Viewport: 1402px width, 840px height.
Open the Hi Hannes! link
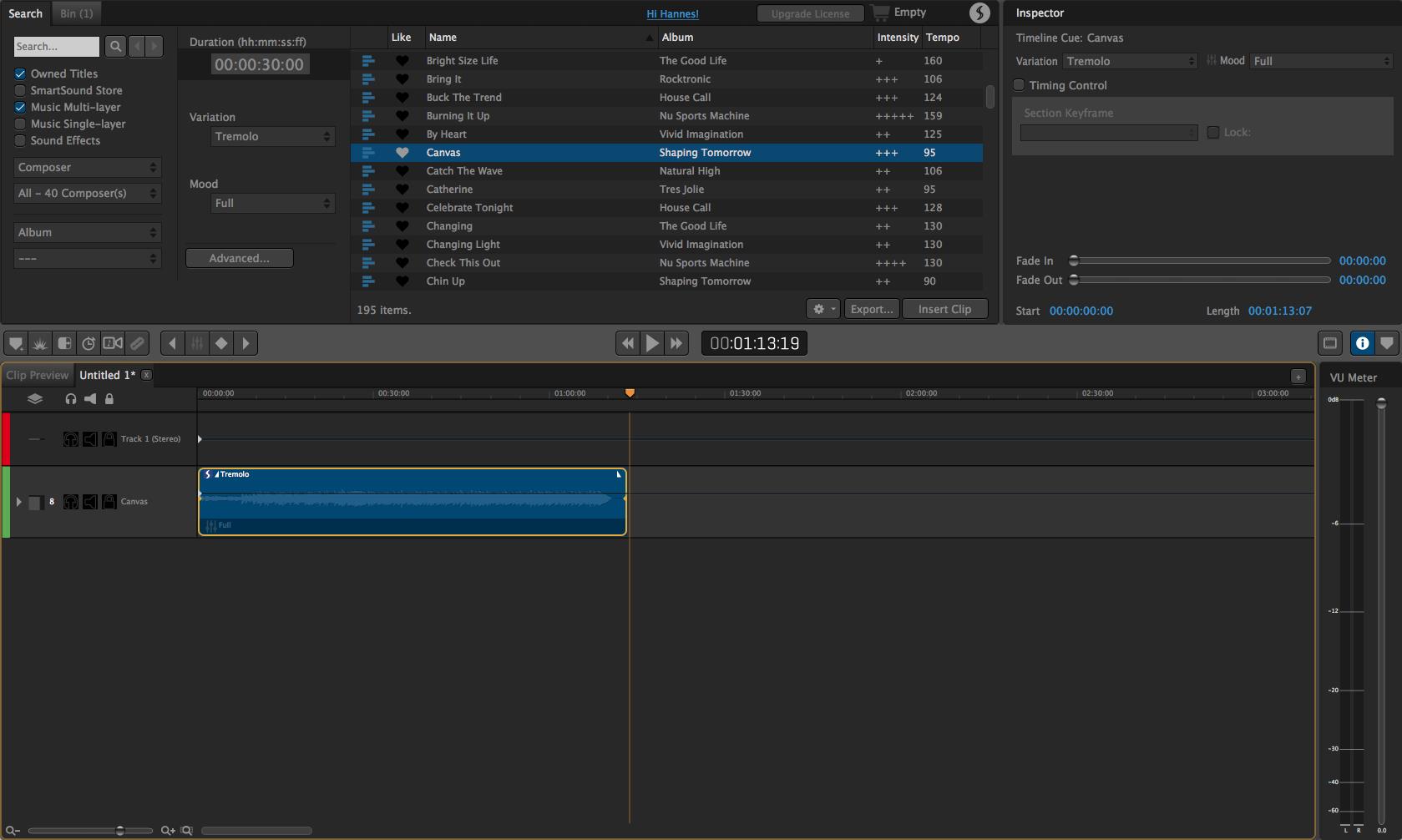tap(672, 13)
